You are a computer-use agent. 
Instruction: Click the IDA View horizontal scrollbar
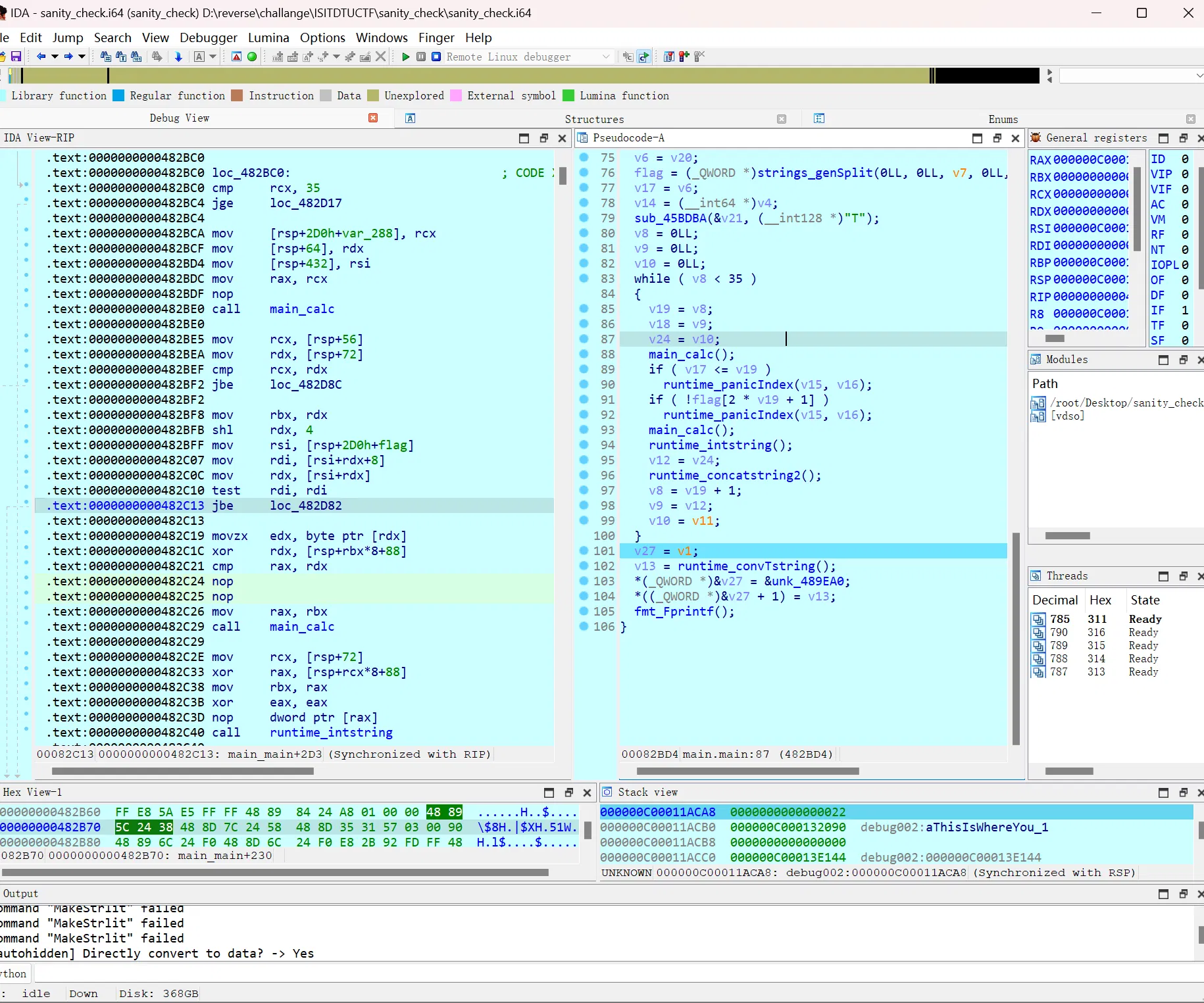point(183,771)
